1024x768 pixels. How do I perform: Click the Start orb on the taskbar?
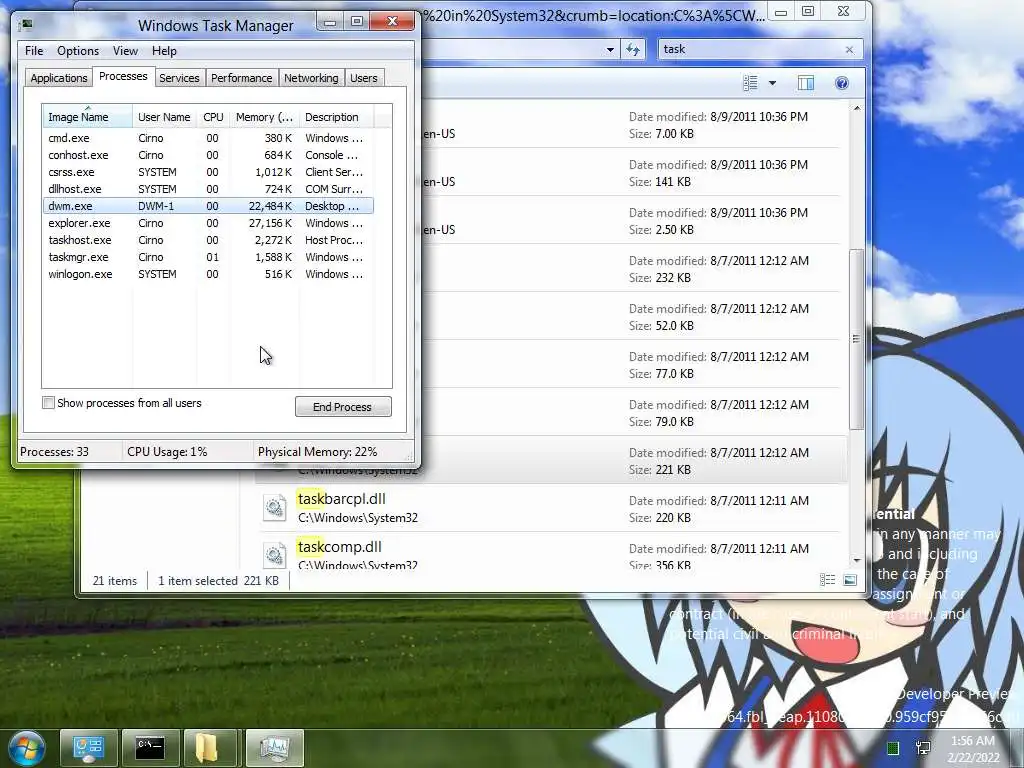[27, 748]
